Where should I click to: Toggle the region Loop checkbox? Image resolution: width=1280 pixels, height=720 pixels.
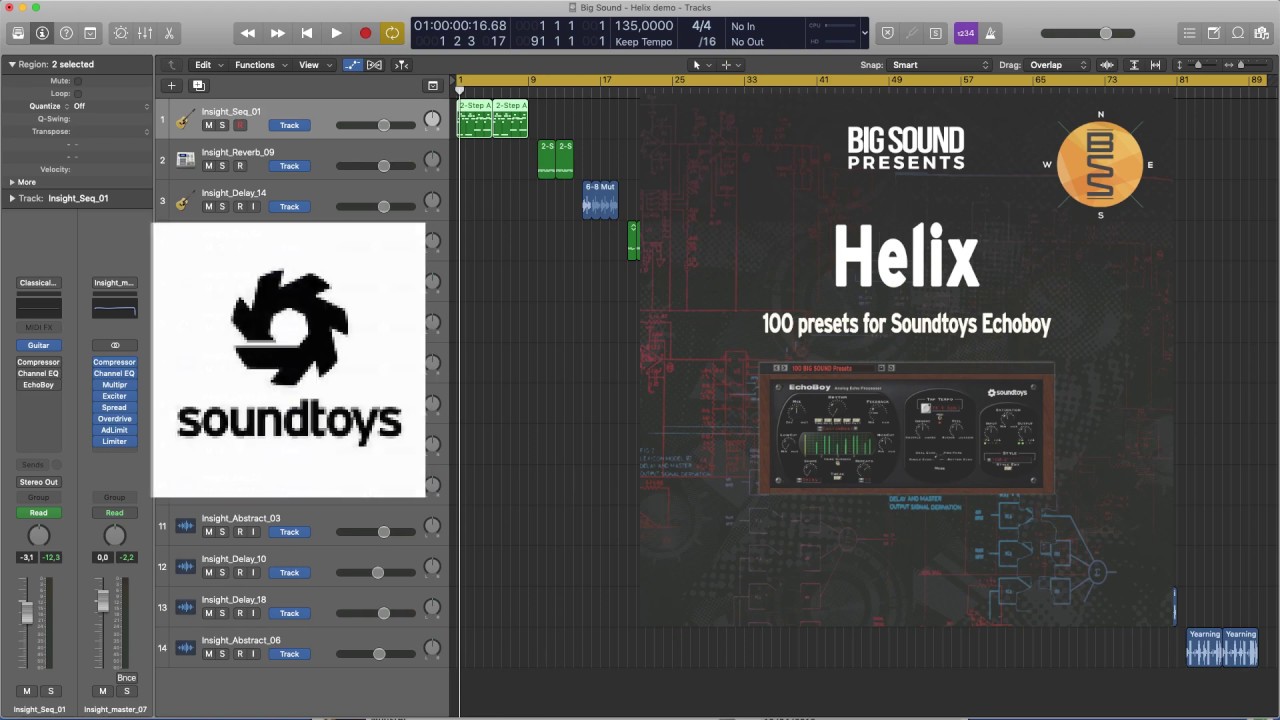78,93
